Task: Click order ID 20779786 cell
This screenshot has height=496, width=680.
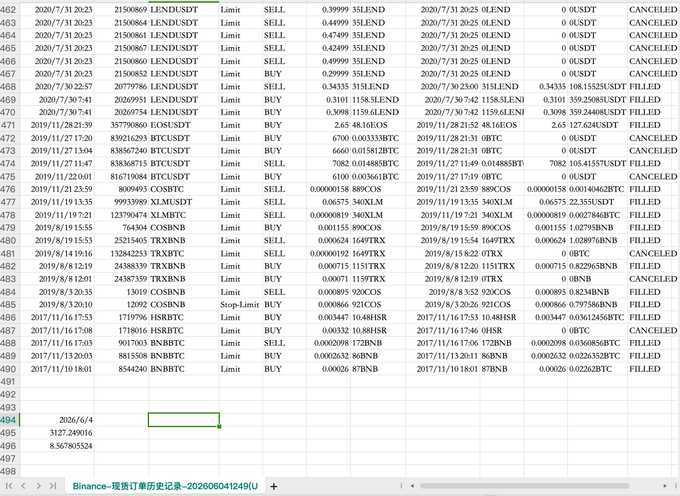Action: click(x=121, y=87)
